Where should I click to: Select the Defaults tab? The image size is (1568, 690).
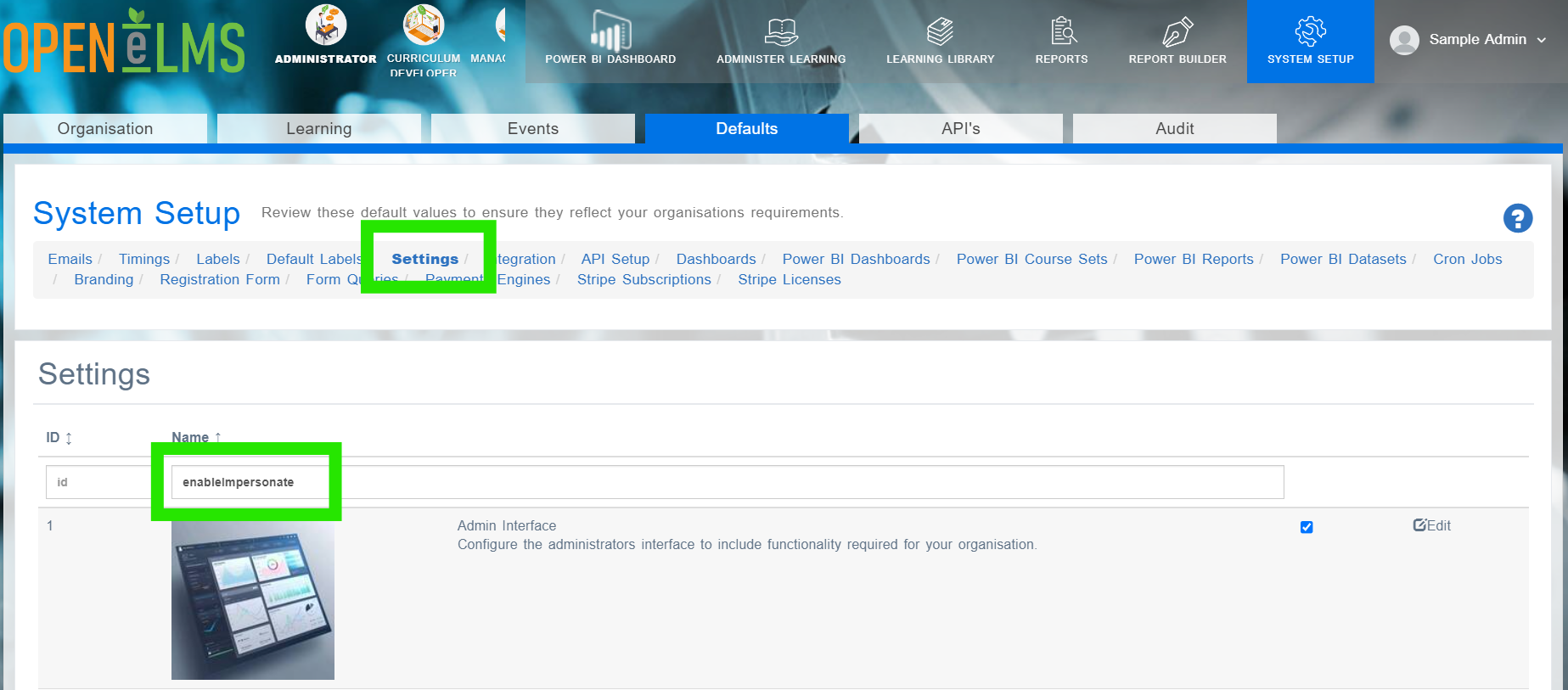pos(747,129)
